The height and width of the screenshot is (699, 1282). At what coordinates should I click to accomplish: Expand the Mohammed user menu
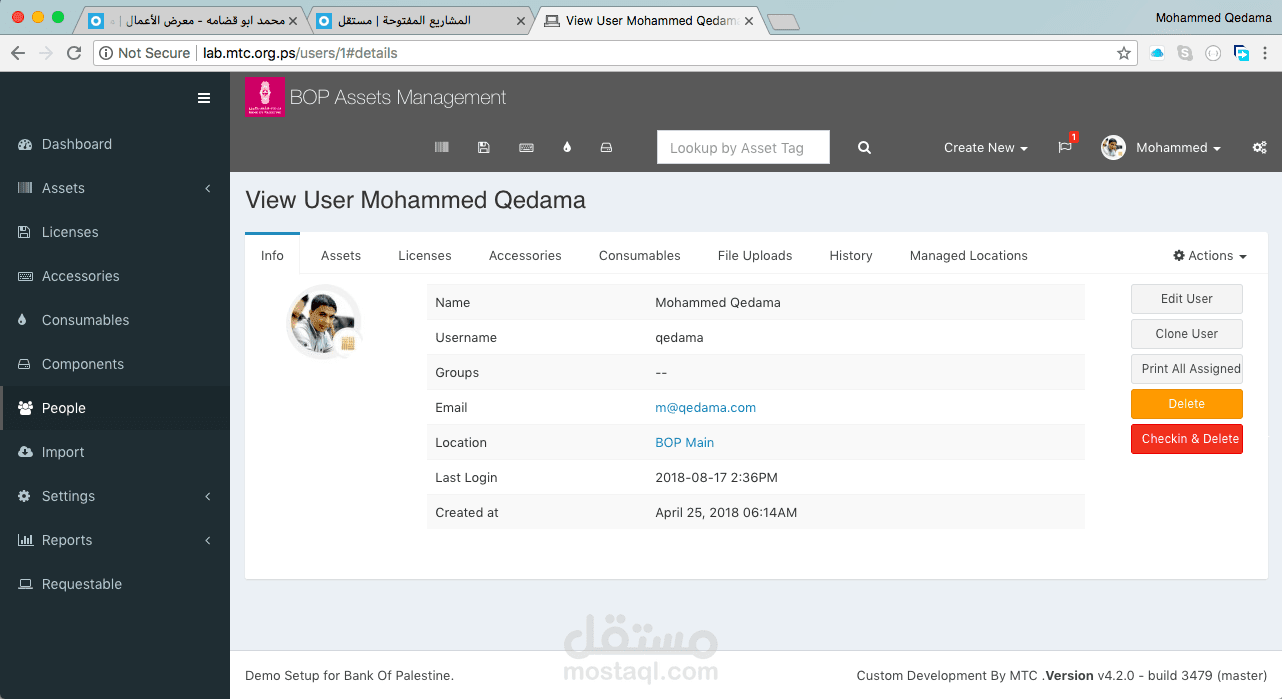click(1177, 147)
